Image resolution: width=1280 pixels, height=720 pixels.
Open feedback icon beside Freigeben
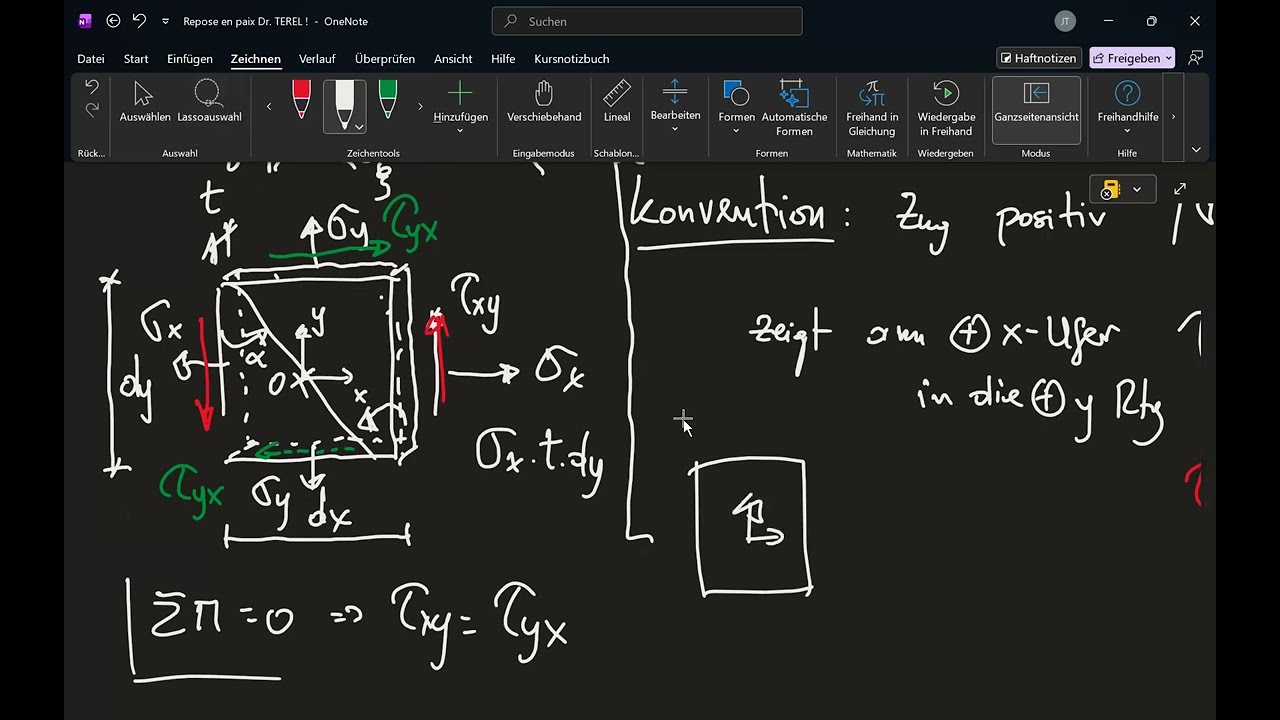coord(1195,58)
